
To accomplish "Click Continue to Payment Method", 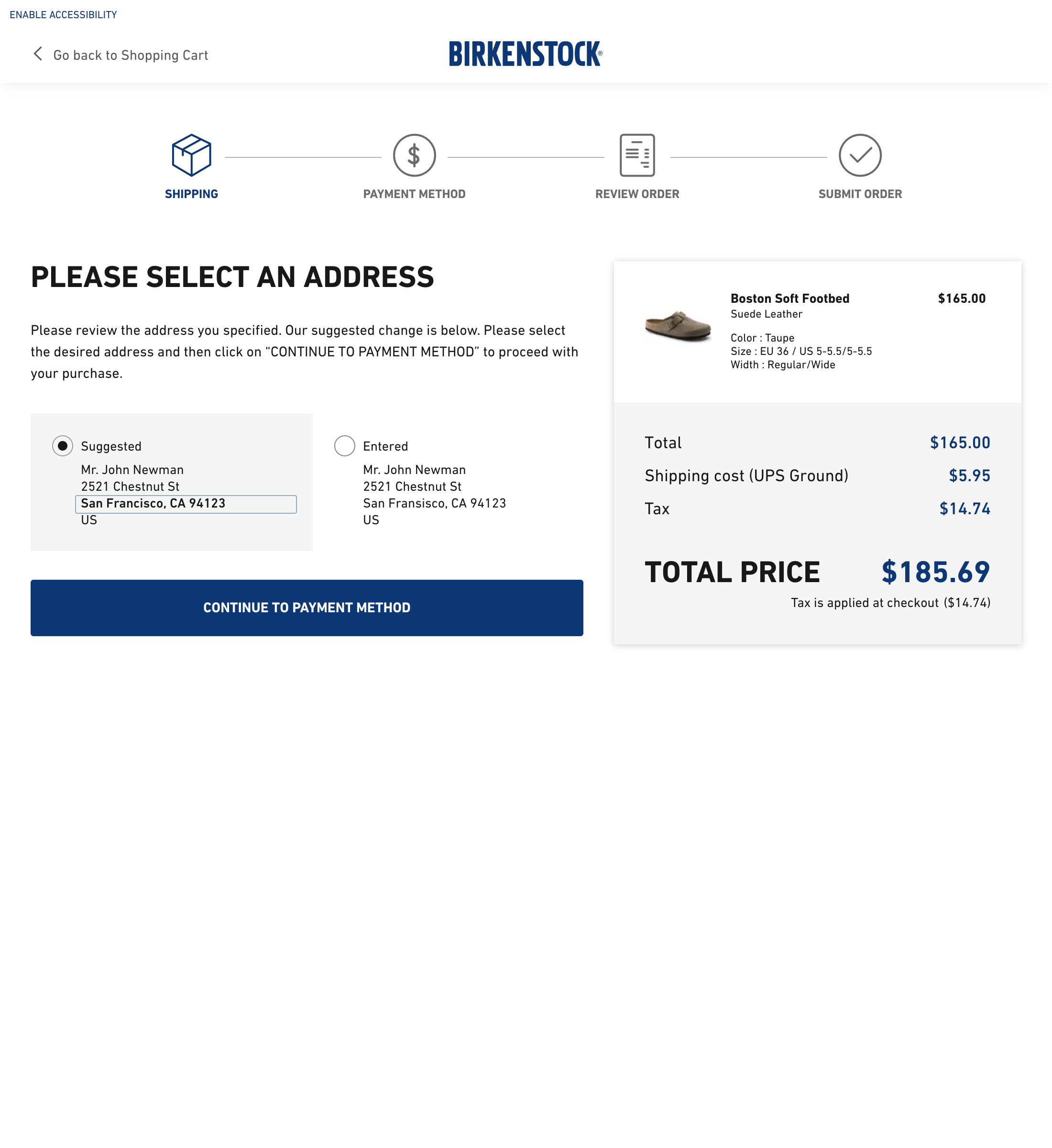I will [x=307, y=607].
